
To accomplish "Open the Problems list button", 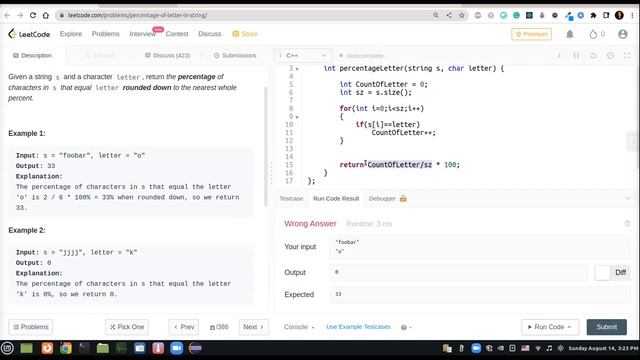I will [x=31, y=327].
